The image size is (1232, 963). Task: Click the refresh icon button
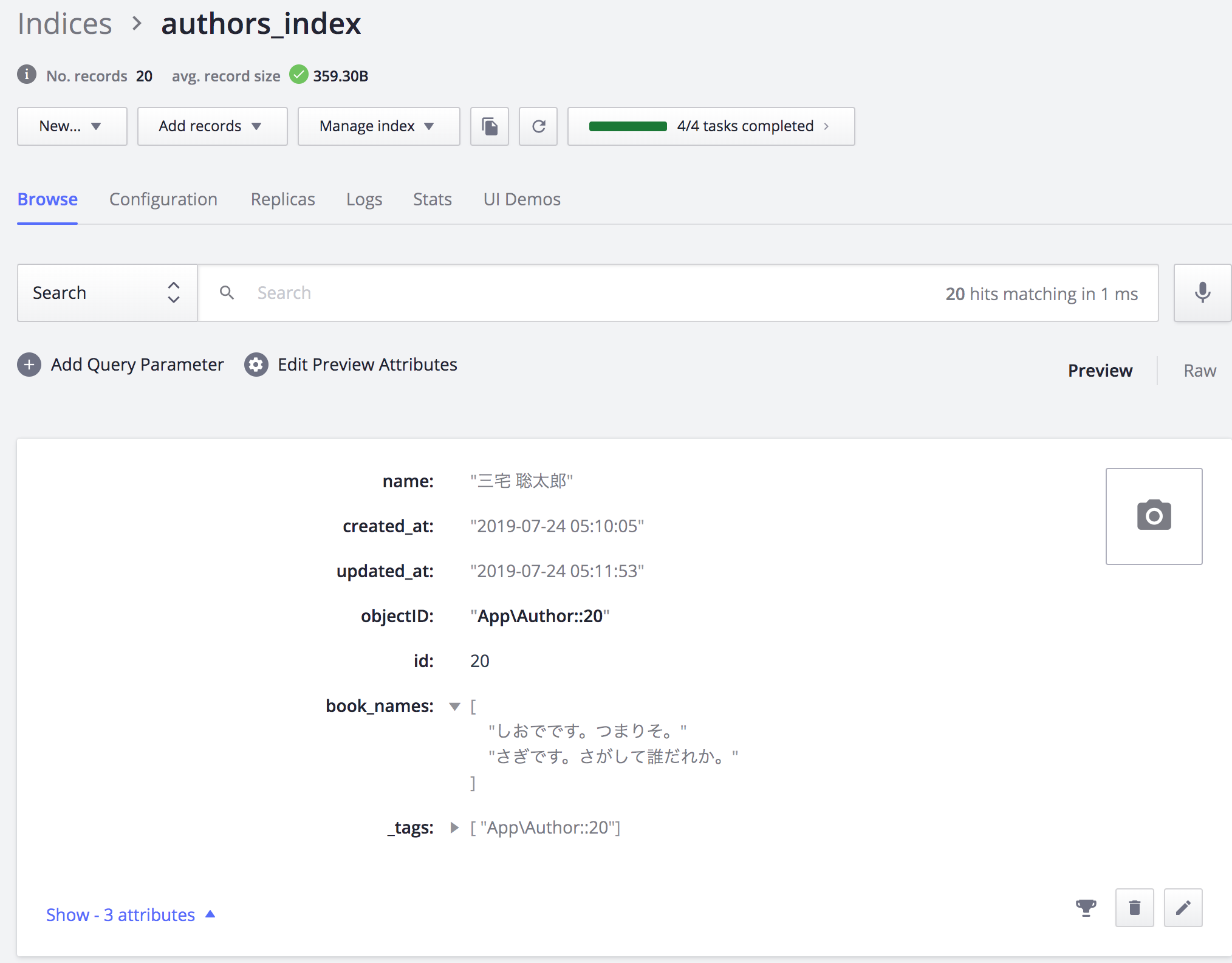point(538,126)
